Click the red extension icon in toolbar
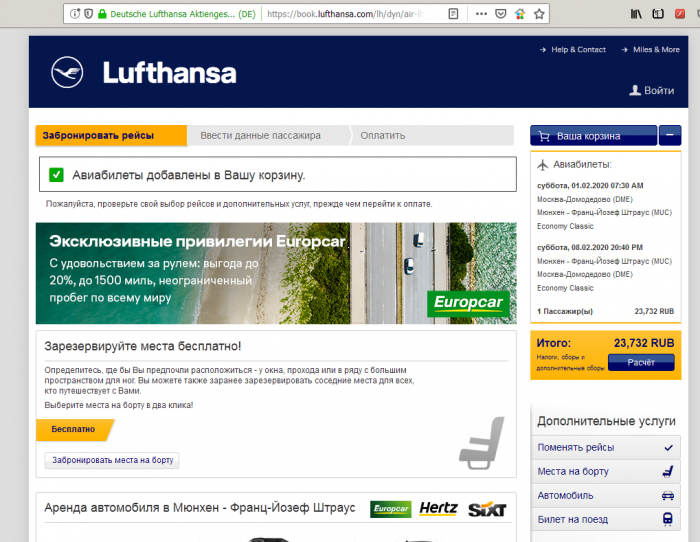Image resolution: width=700 pixels, height=542 pixels. 680,14
